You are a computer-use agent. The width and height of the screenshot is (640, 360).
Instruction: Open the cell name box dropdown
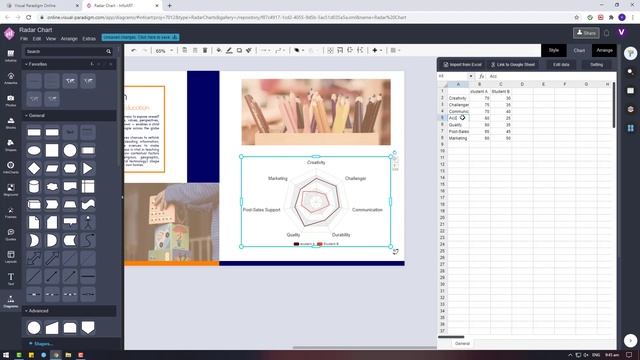coord(471,76)
